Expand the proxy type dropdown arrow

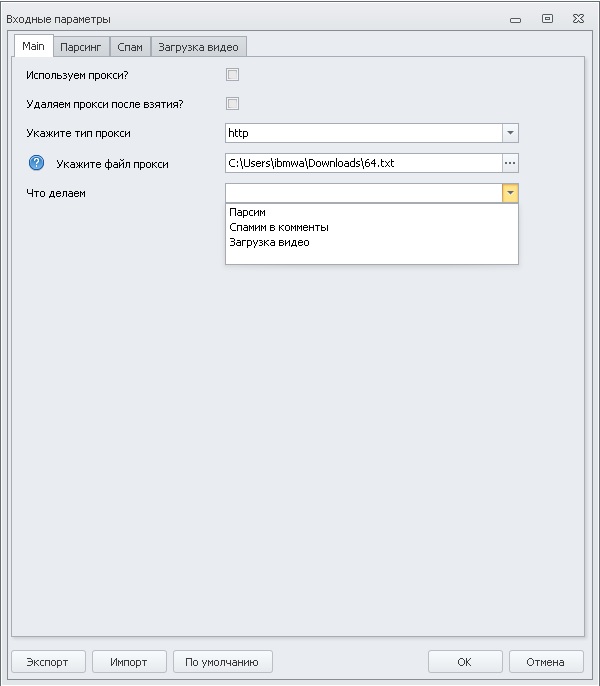(510, 133)
